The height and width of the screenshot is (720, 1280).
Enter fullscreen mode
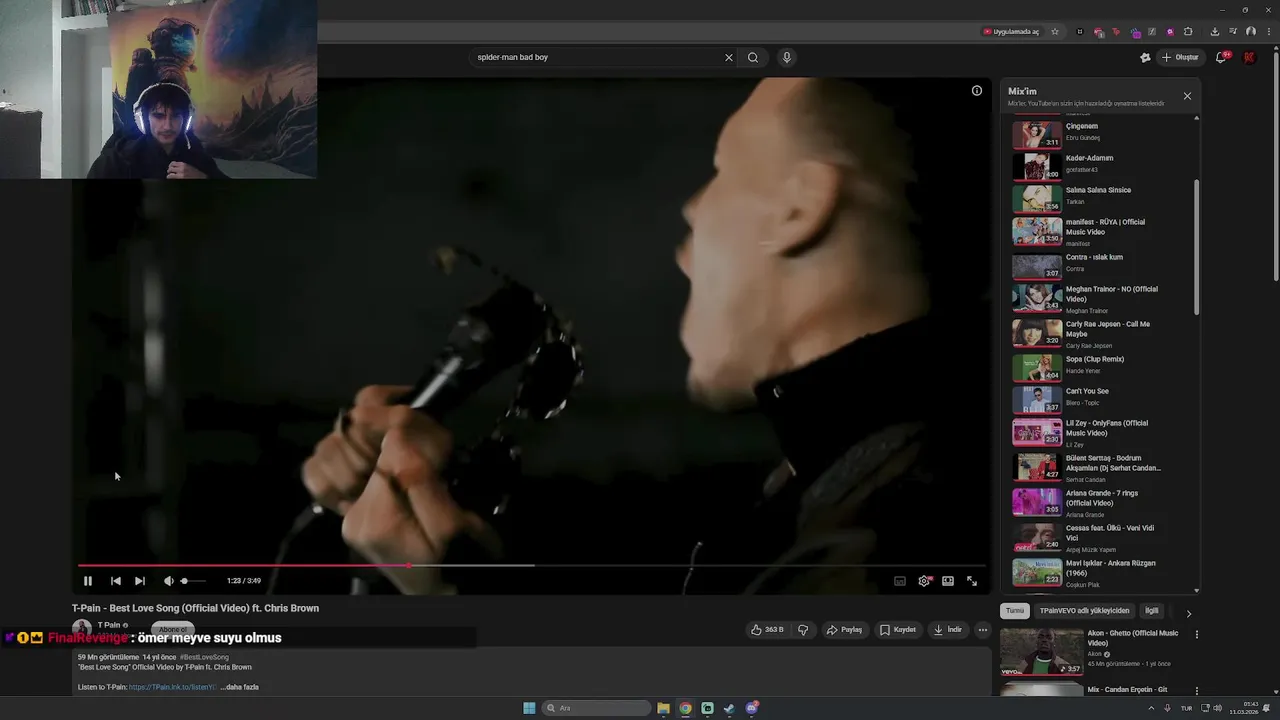tap(972, 581)
